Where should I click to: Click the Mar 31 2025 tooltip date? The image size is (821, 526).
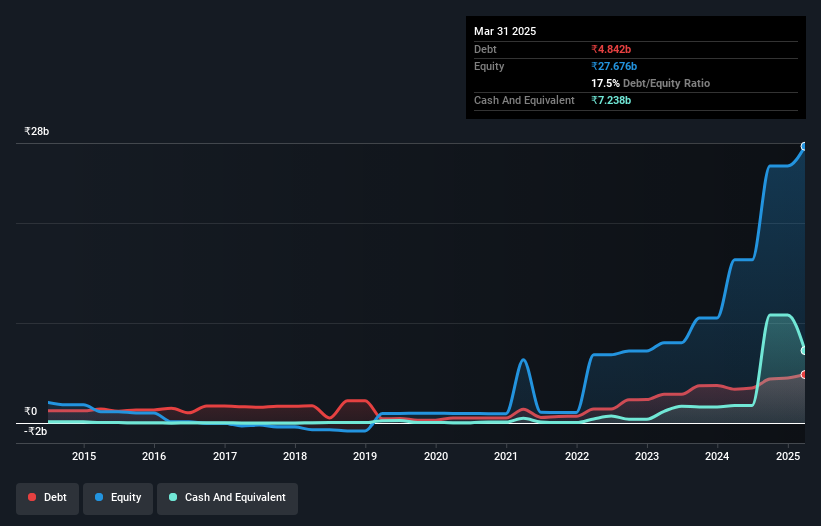(x=505, y=31)
